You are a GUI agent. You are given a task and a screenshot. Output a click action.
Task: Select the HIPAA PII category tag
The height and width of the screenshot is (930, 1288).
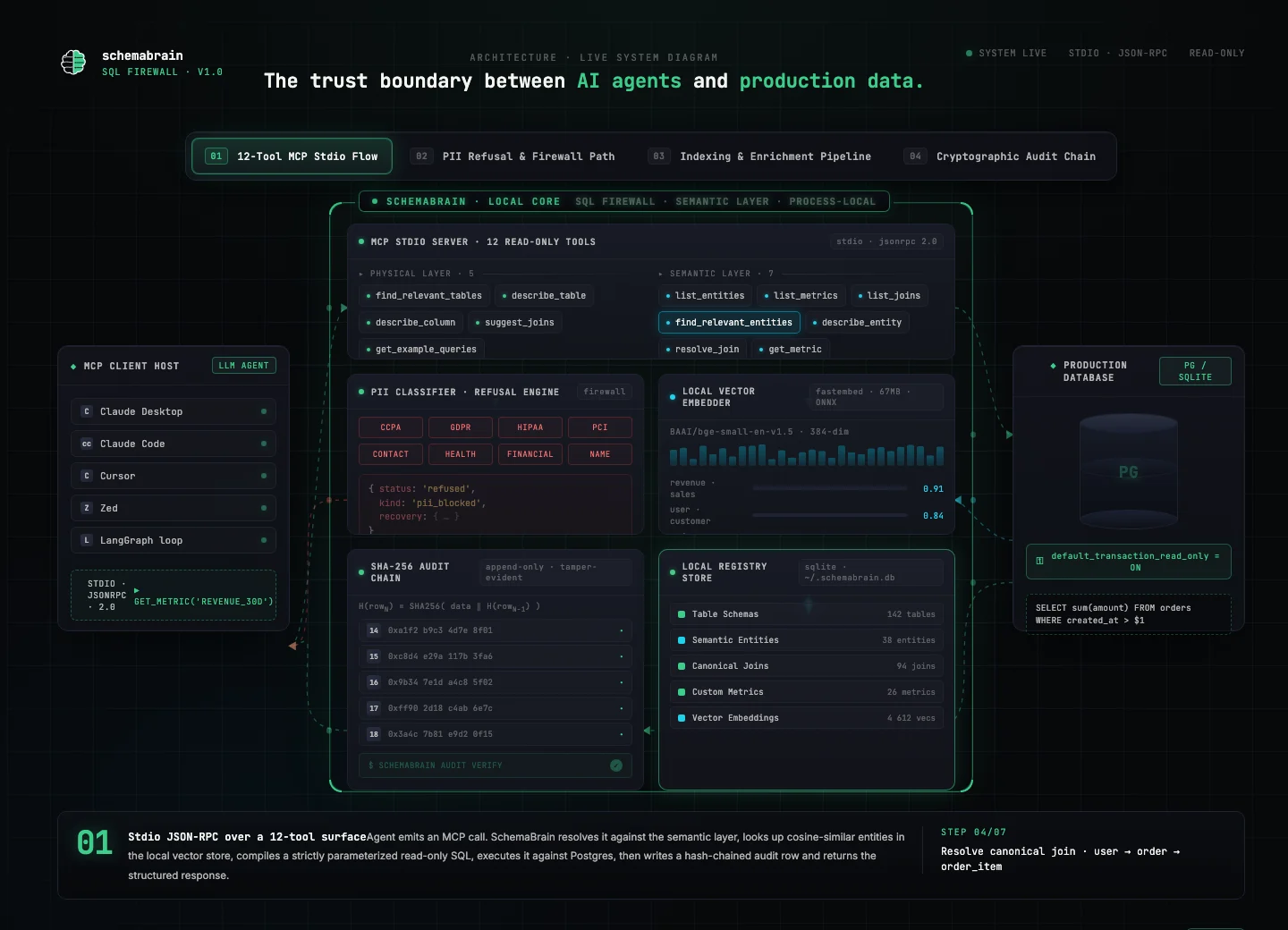tap(530, 427)
